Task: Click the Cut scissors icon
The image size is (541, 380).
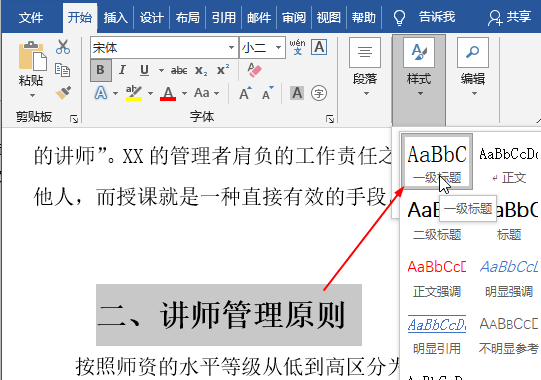Action: click(63, 47)
